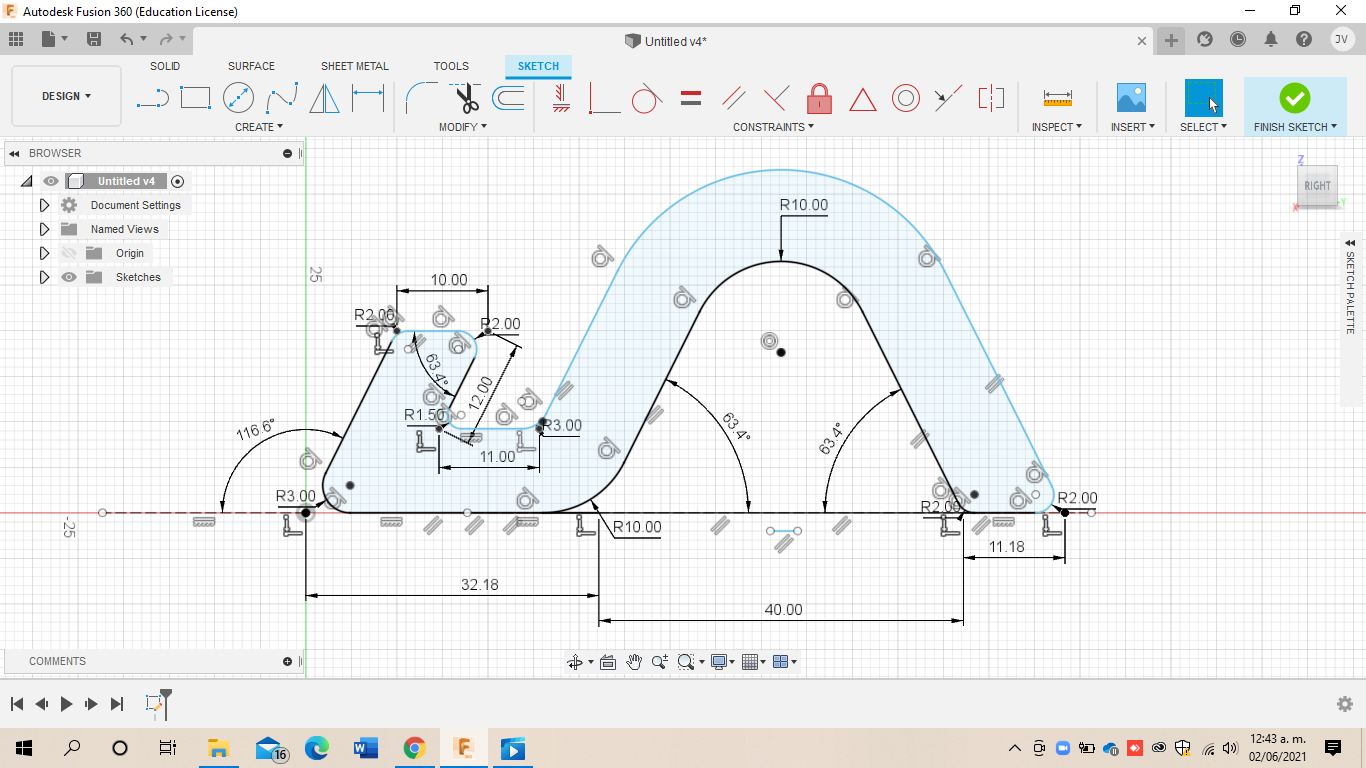Click the timeline Play button

pyautogui.click(x=67, y=704)
